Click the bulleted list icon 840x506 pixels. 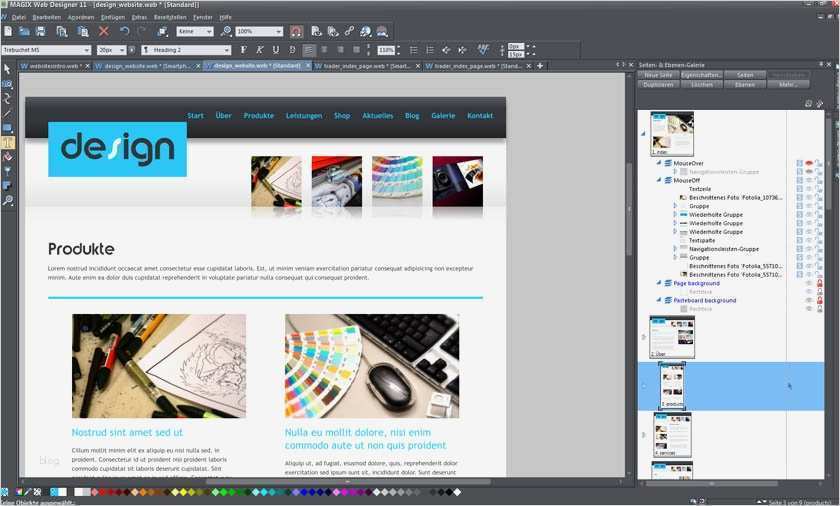tap(414, 50)
